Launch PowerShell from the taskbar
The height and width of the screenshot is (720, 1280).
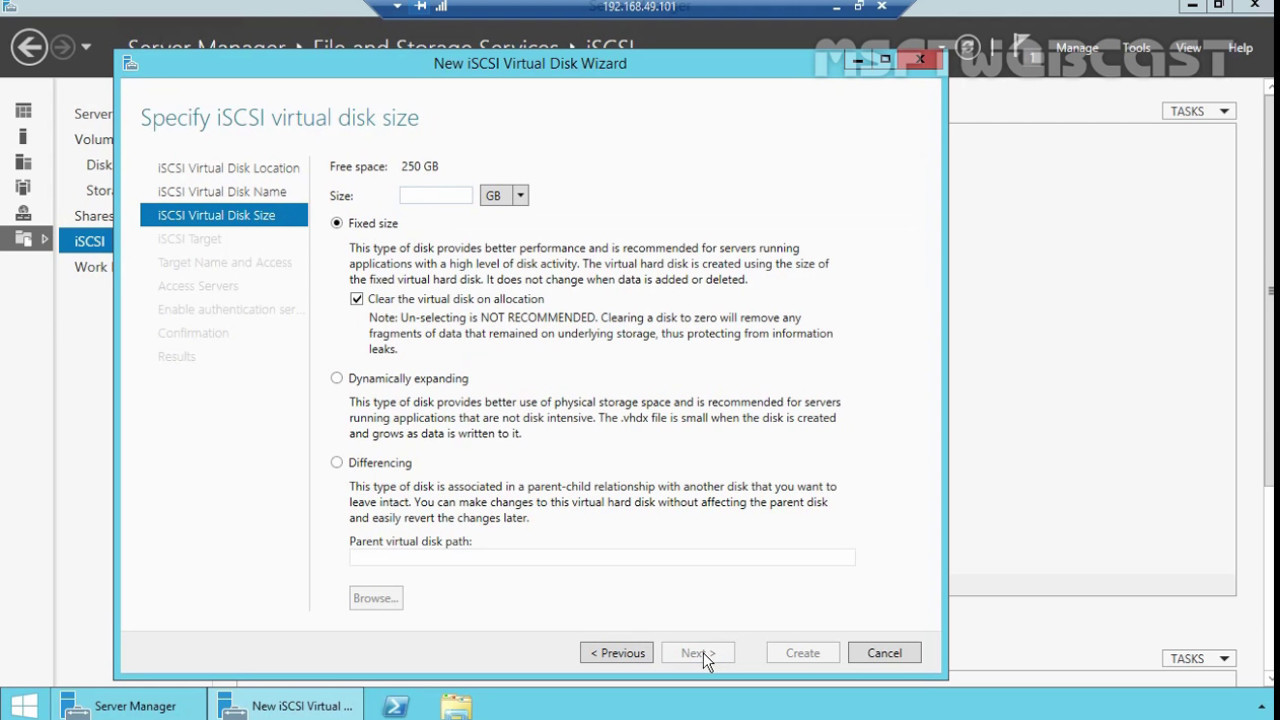[x=395, y=705]
